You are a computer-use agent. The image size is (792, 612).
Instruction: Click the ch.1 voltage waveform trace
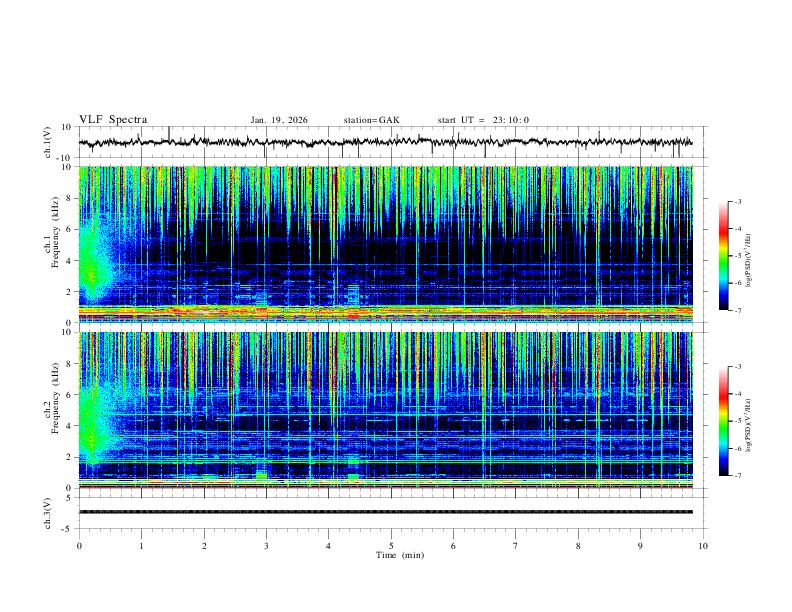(385, 142)
